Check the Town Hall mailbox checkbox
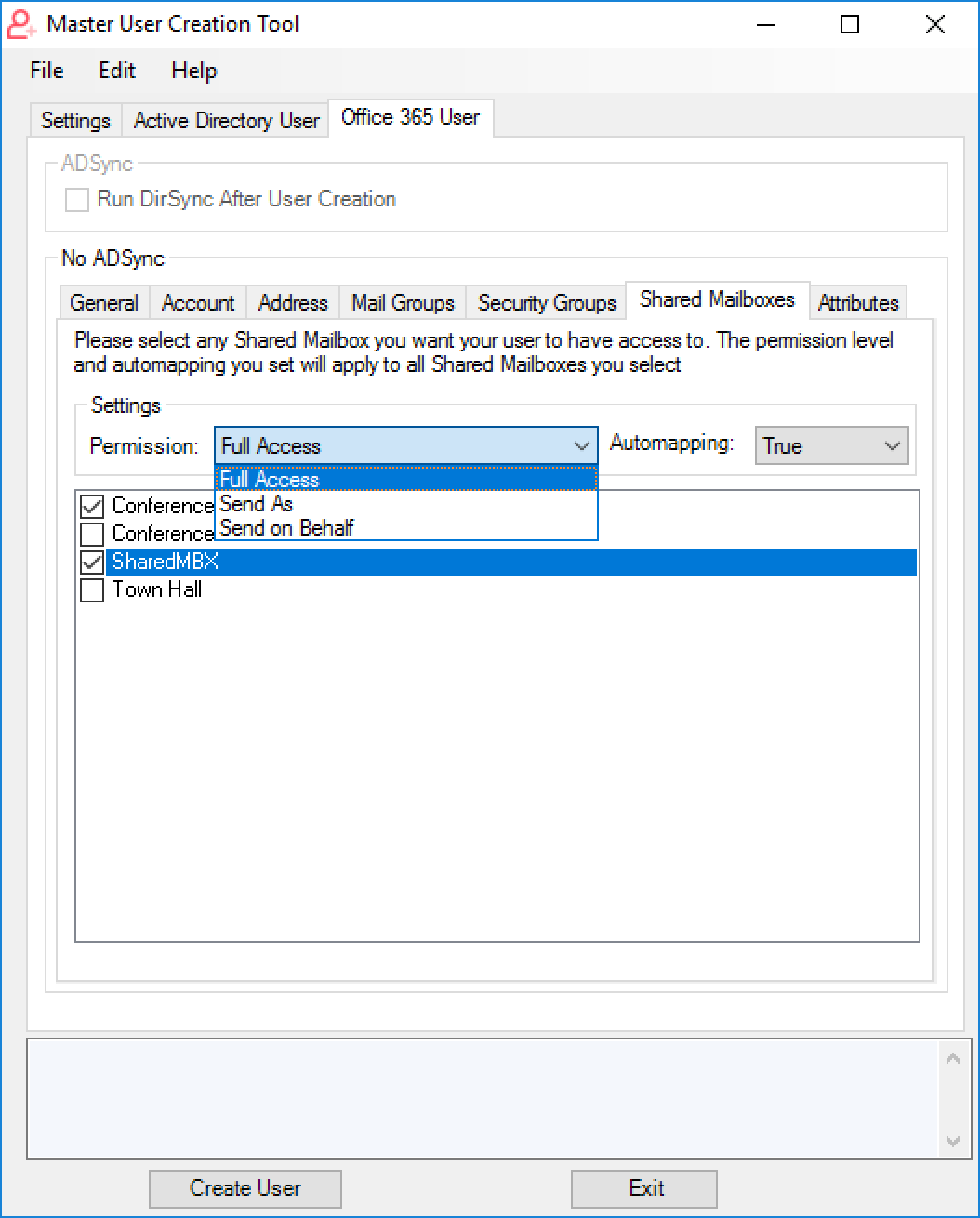The width and height of the screenshot is (980, 1218). pyautogui.click(x=92, y=589)
